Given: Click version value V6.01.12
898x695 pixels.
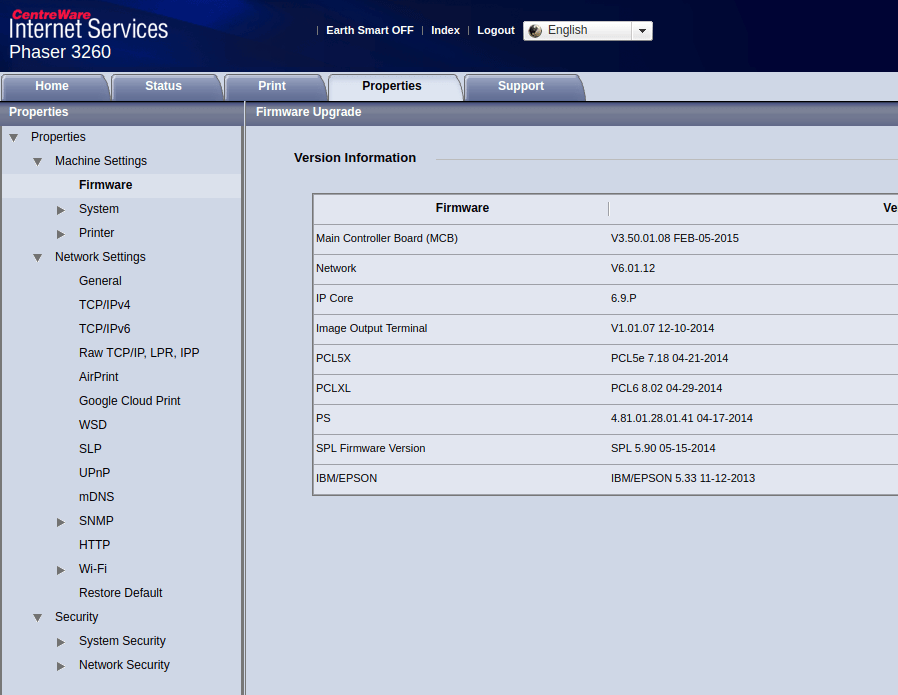Looking at the screenshot, I should click(633, 268).
